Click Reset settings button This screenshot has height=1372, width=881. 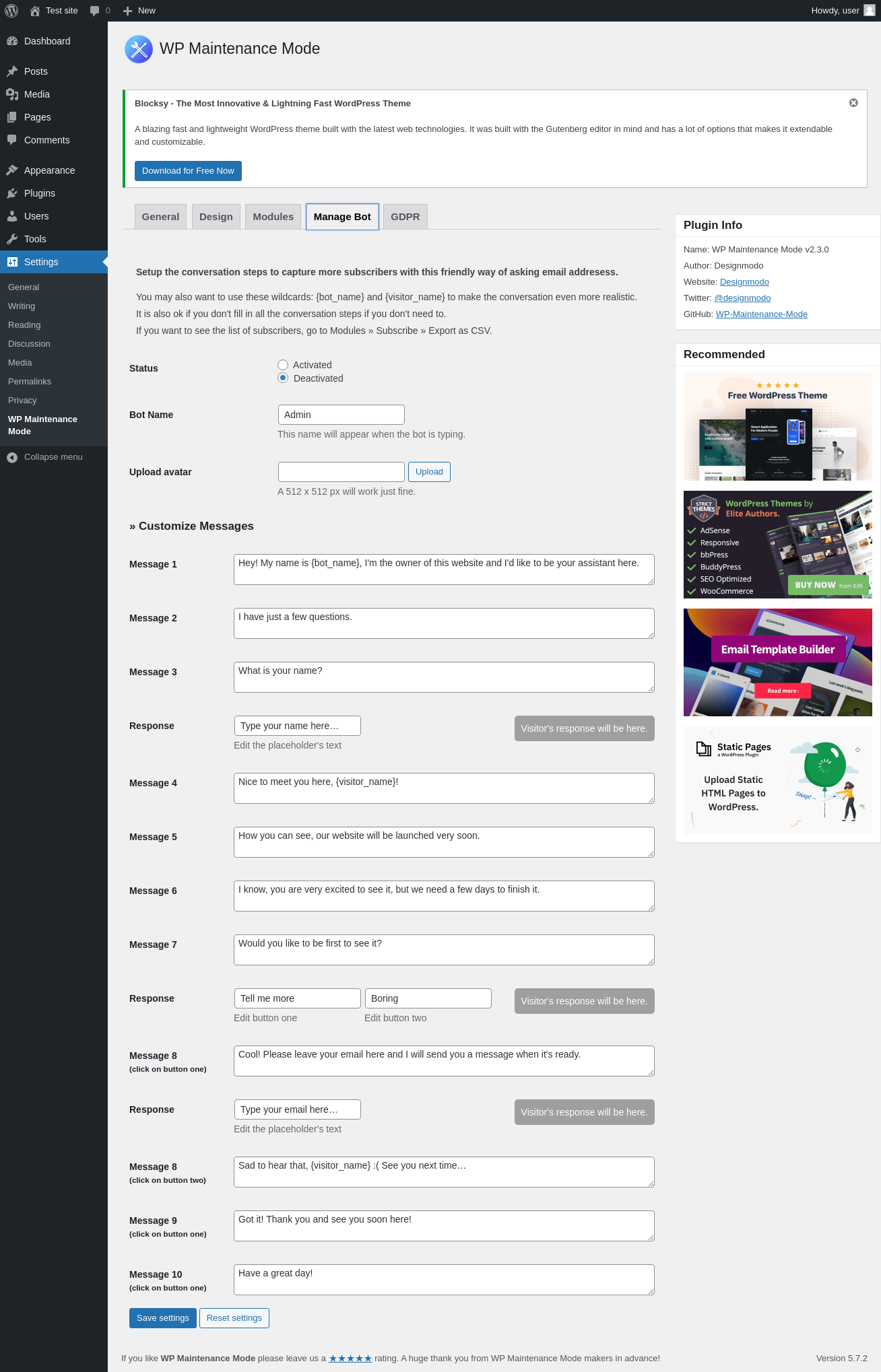pyautogui.click(x=234, y=1318)
